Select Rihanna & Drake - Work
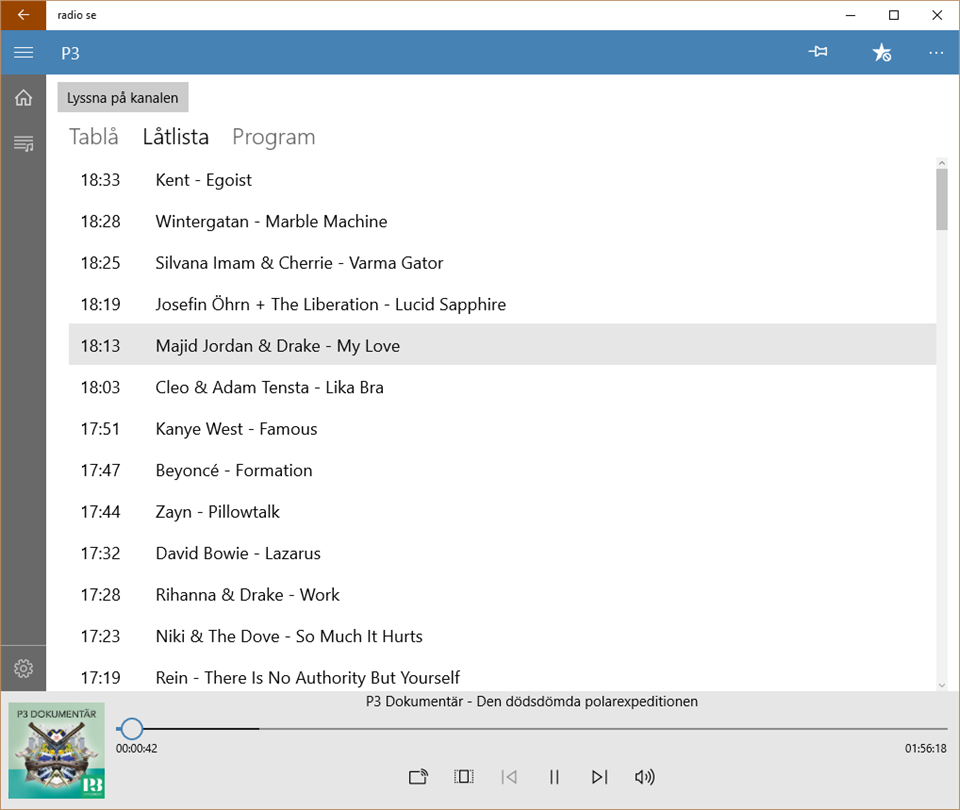The image size is (960, 810). (x=502, y=594)
